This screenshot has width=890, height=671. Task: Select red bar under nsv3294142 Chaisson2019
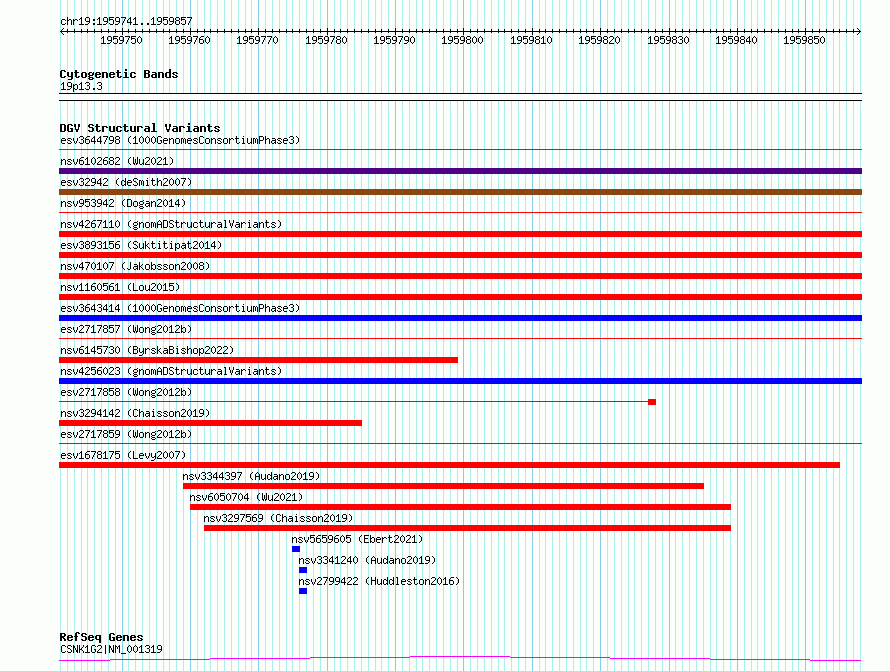tap(211, 423)
